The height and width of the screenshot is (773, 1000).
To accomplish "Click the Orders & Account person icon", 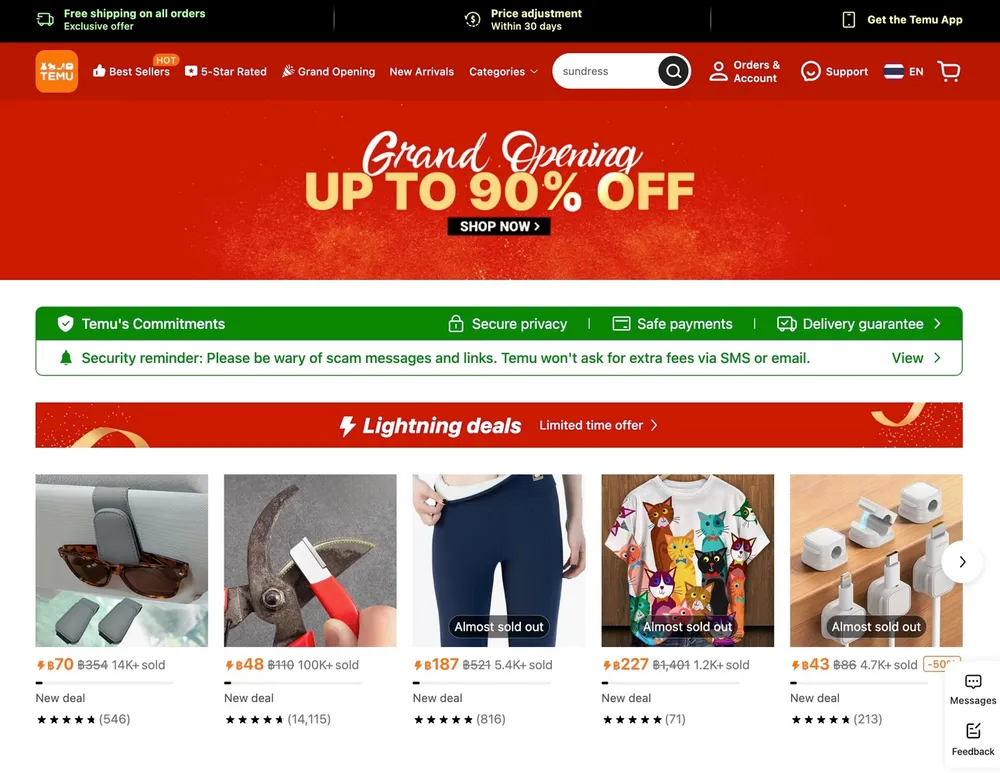I will pos(718,71).
